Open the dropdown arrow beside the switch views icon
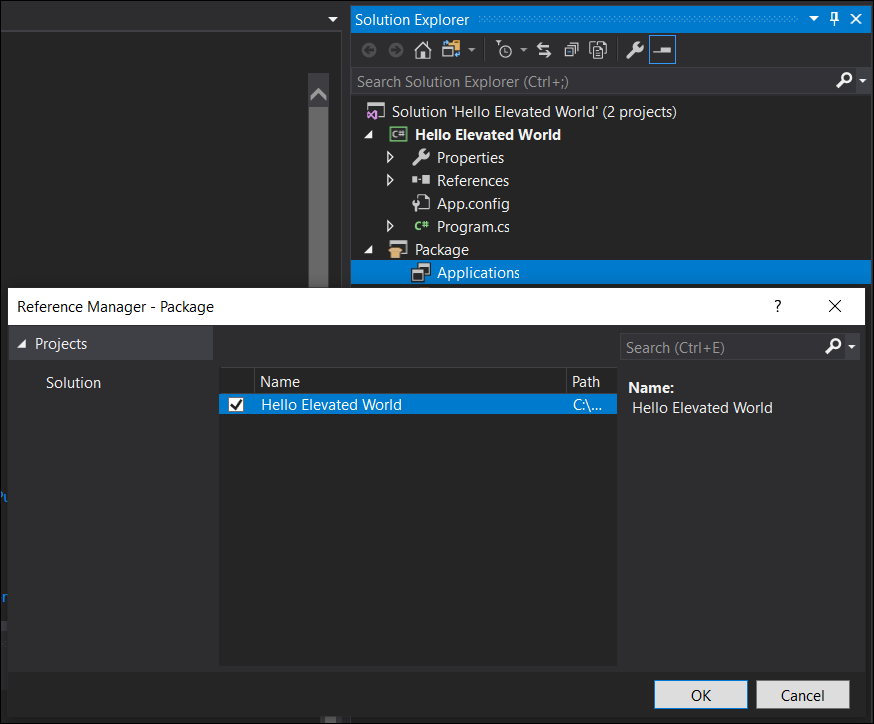 pos(472,50)
